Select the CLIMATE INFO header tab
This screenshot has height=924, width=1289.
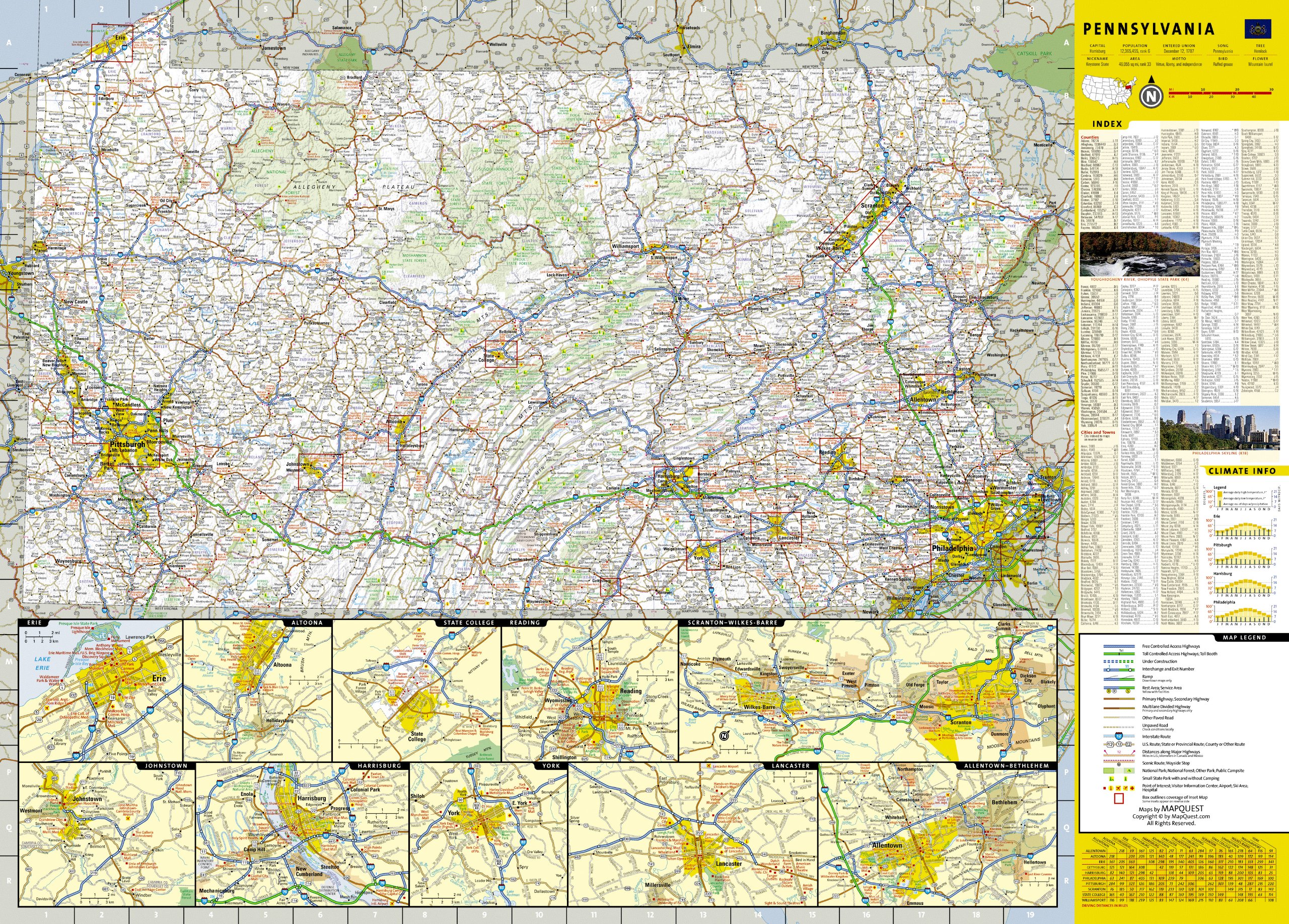tap(1242, 471)
